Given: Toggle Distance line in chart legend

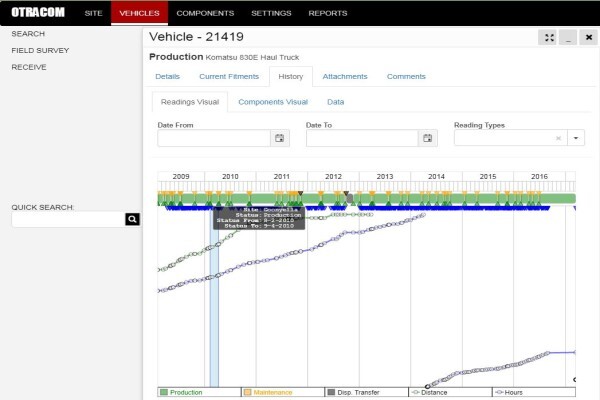Looking at the screenshot, I should point(450,392).
